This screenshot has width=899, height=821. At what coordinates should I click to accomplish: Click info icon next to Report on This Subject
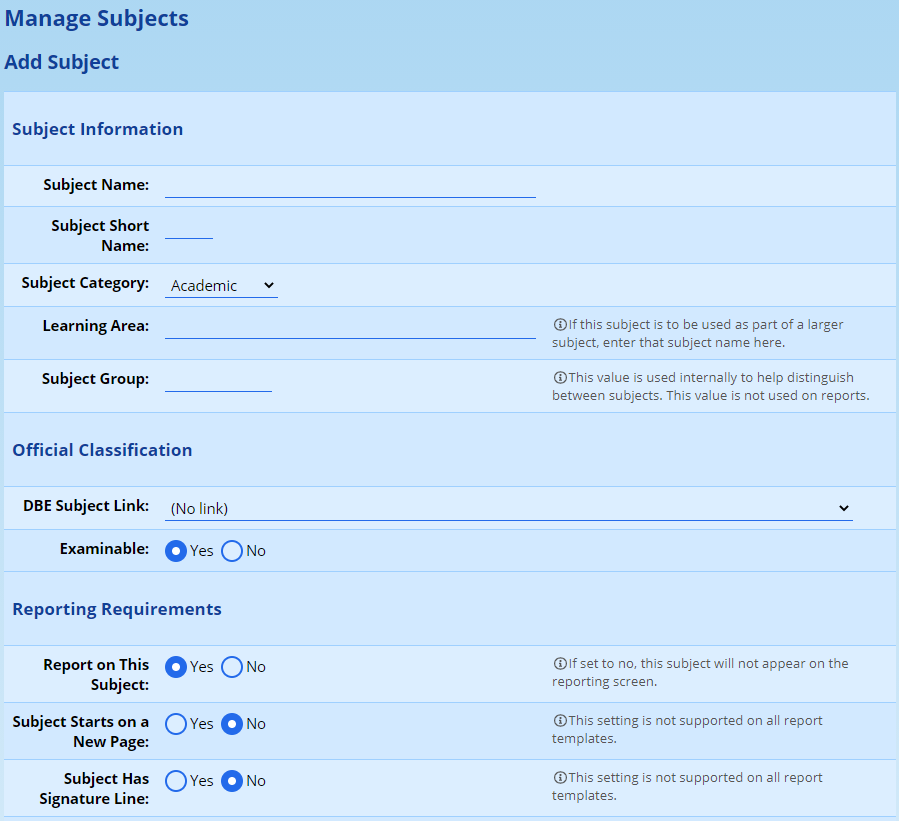[560, 664]
